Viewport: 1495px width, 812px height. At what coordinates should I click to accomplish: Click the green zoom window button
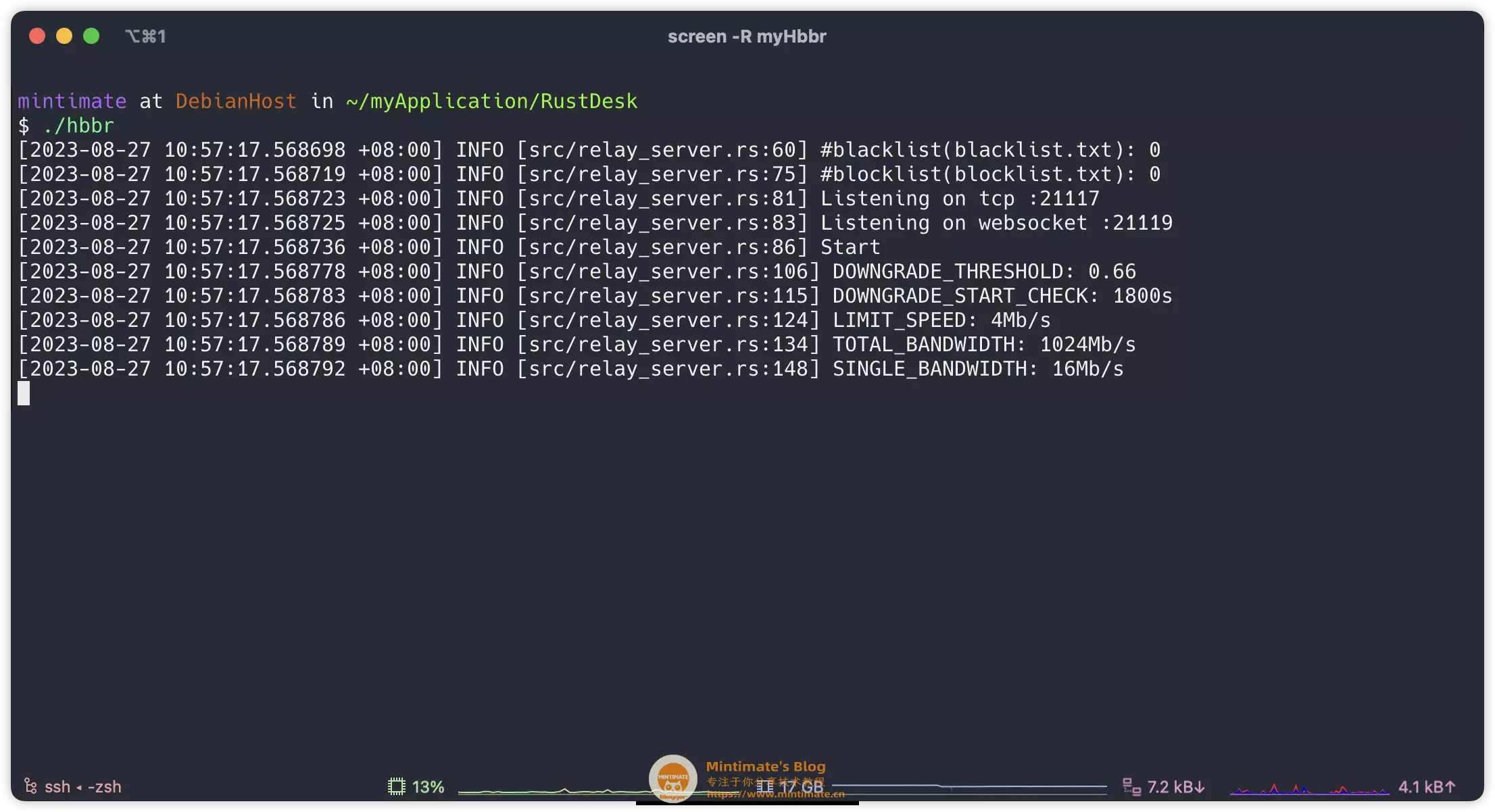point(91,36)
